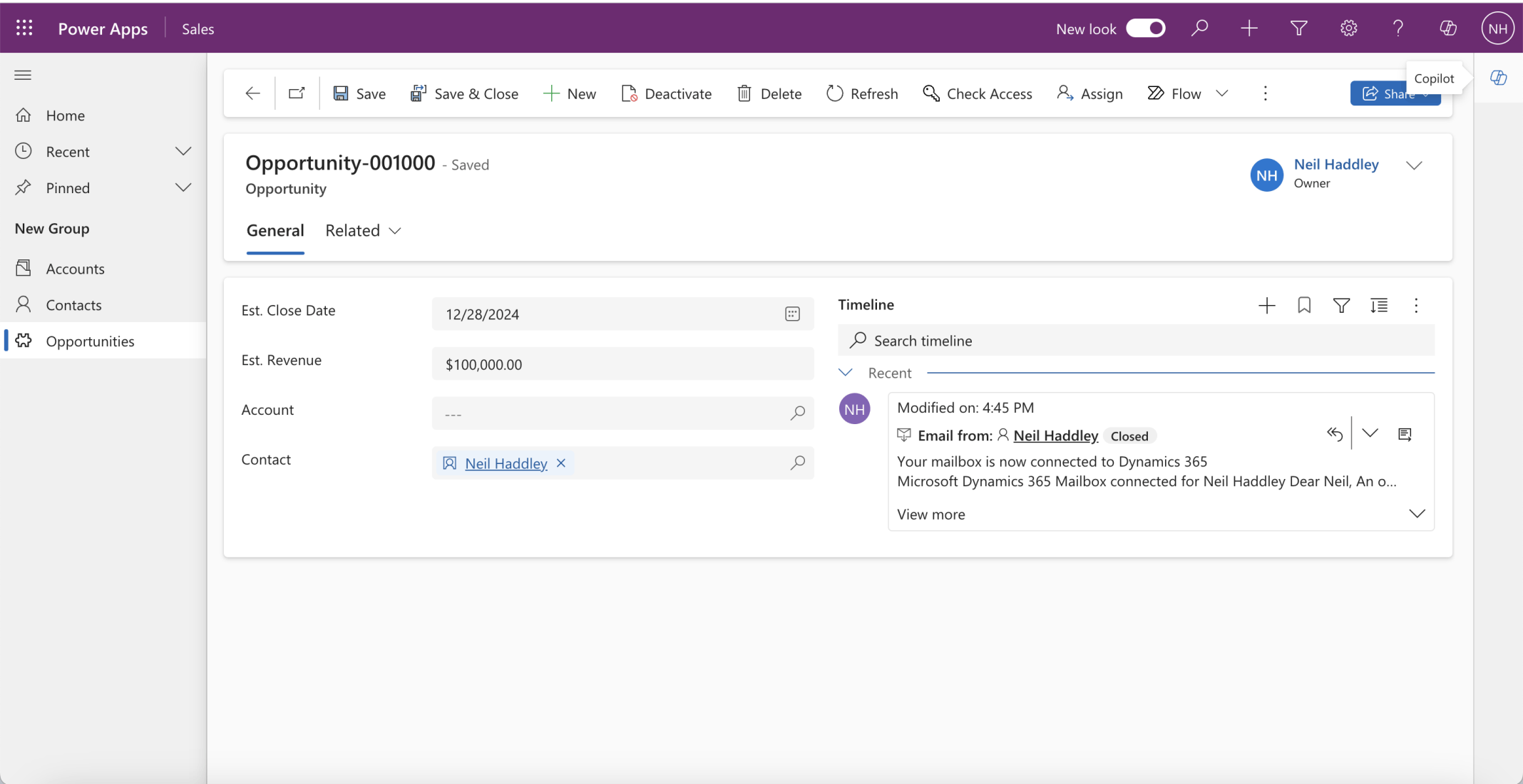Refresh the opportunity record
The image size is (1523, 784).
coord(861,93)
